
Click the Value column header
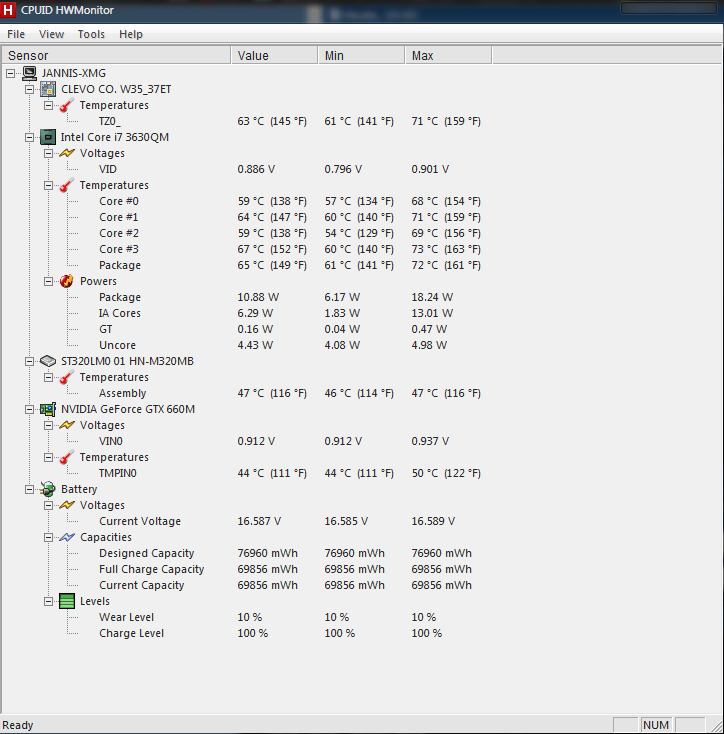[x=275, y=55]
